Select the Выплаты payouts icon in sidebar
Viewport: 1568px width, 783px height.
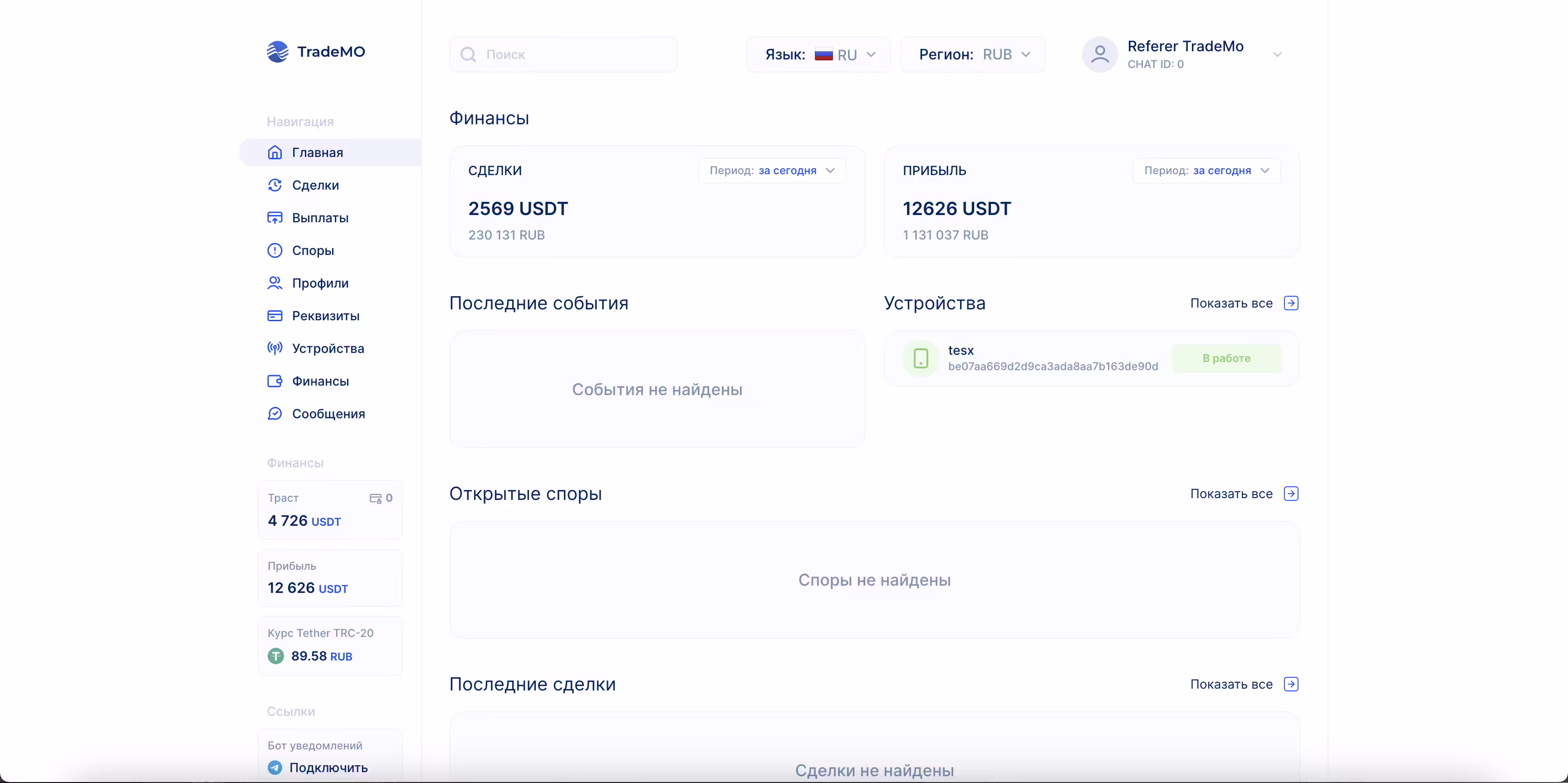point(275,217)
